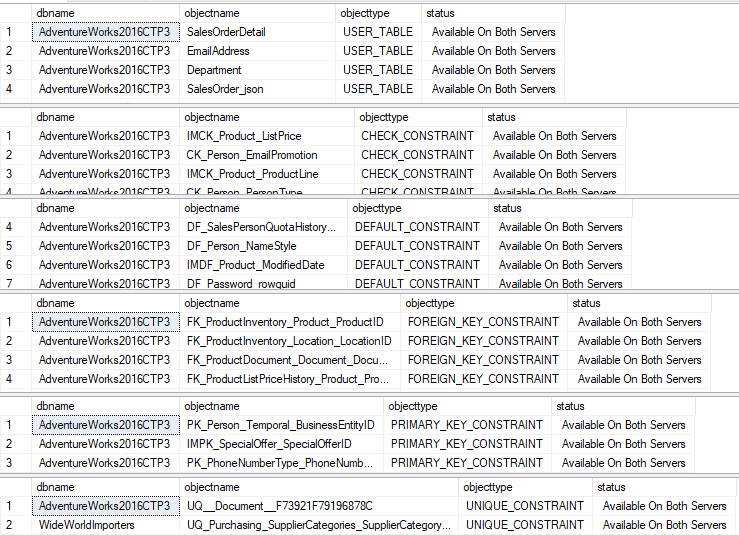Image resolution: width=739 pixels, height=535 pixels.
Task: Click the status header in the UNIQUE_CONSTRAINT grid
Action: (665, 487)
